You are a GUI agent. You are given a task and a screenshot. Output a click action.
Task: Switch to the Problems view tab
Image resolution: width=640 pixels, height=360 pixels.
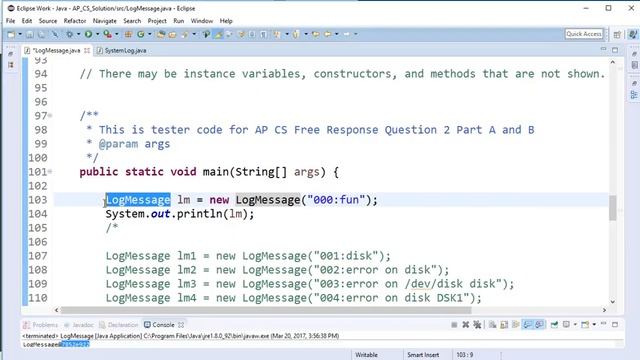click(x=40, y=325)
